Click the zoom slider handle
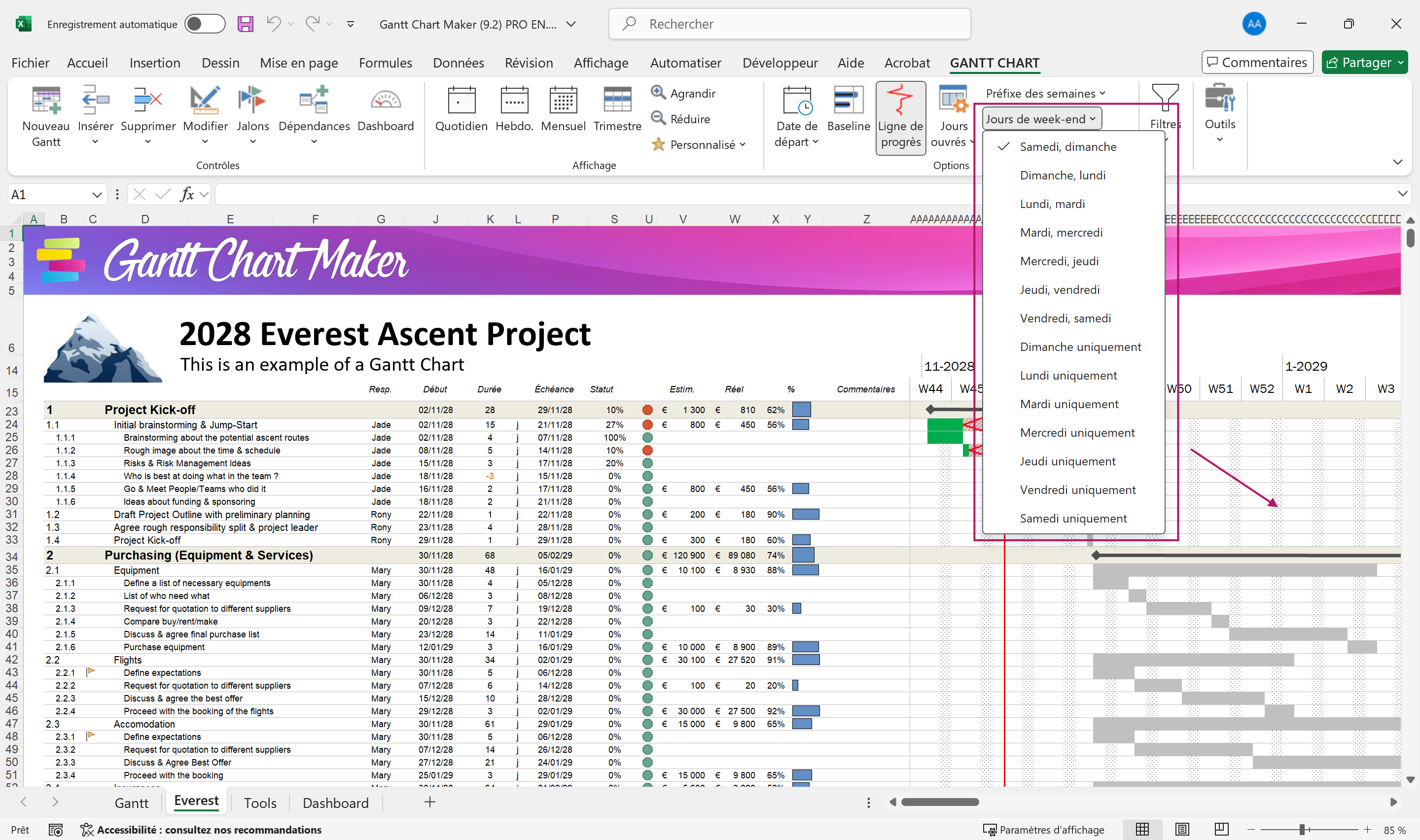The height and width of the screenshot is (840, 1420). (1302, 829)
